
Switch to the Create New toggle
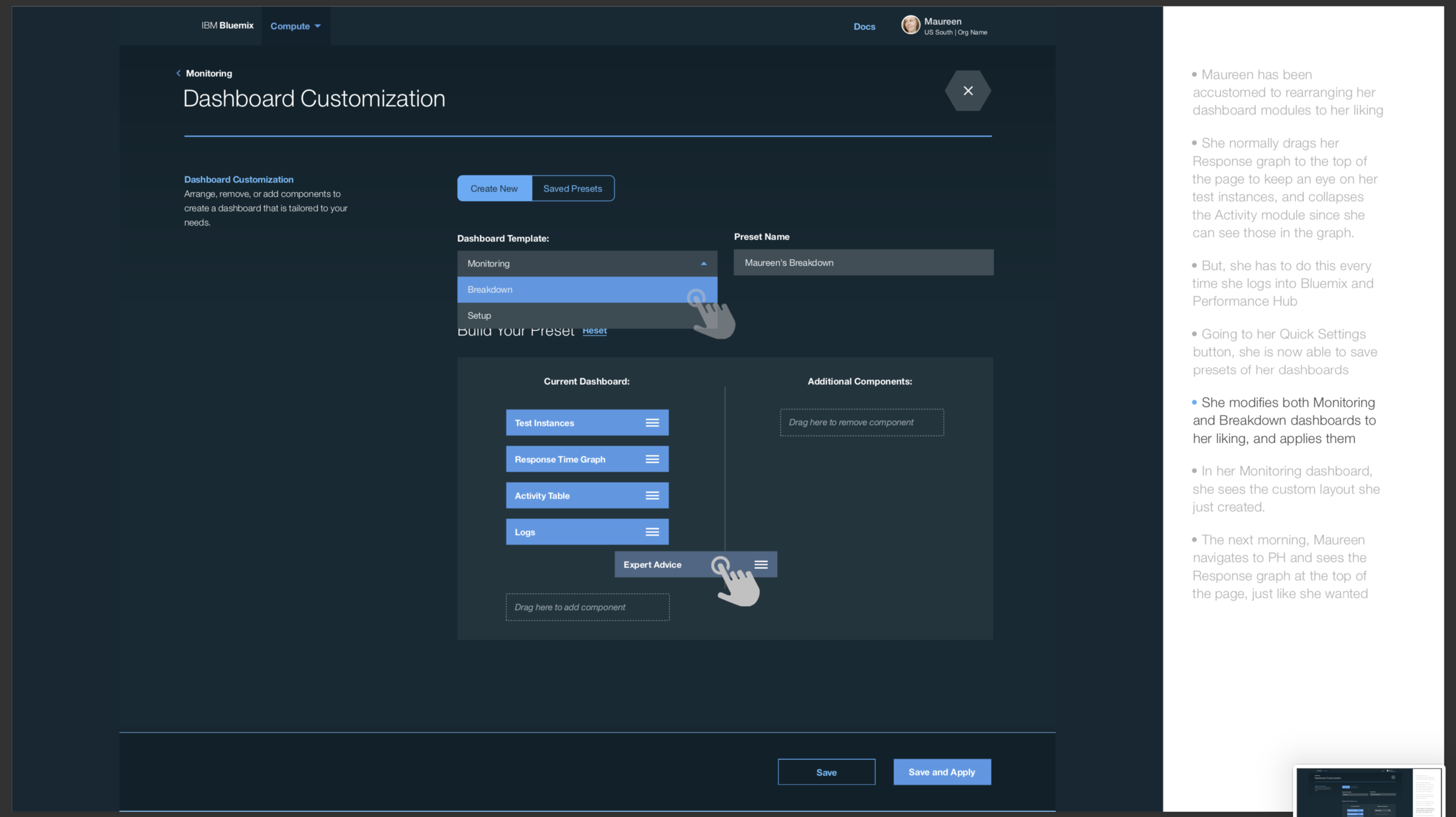click(x=494, y=189)
